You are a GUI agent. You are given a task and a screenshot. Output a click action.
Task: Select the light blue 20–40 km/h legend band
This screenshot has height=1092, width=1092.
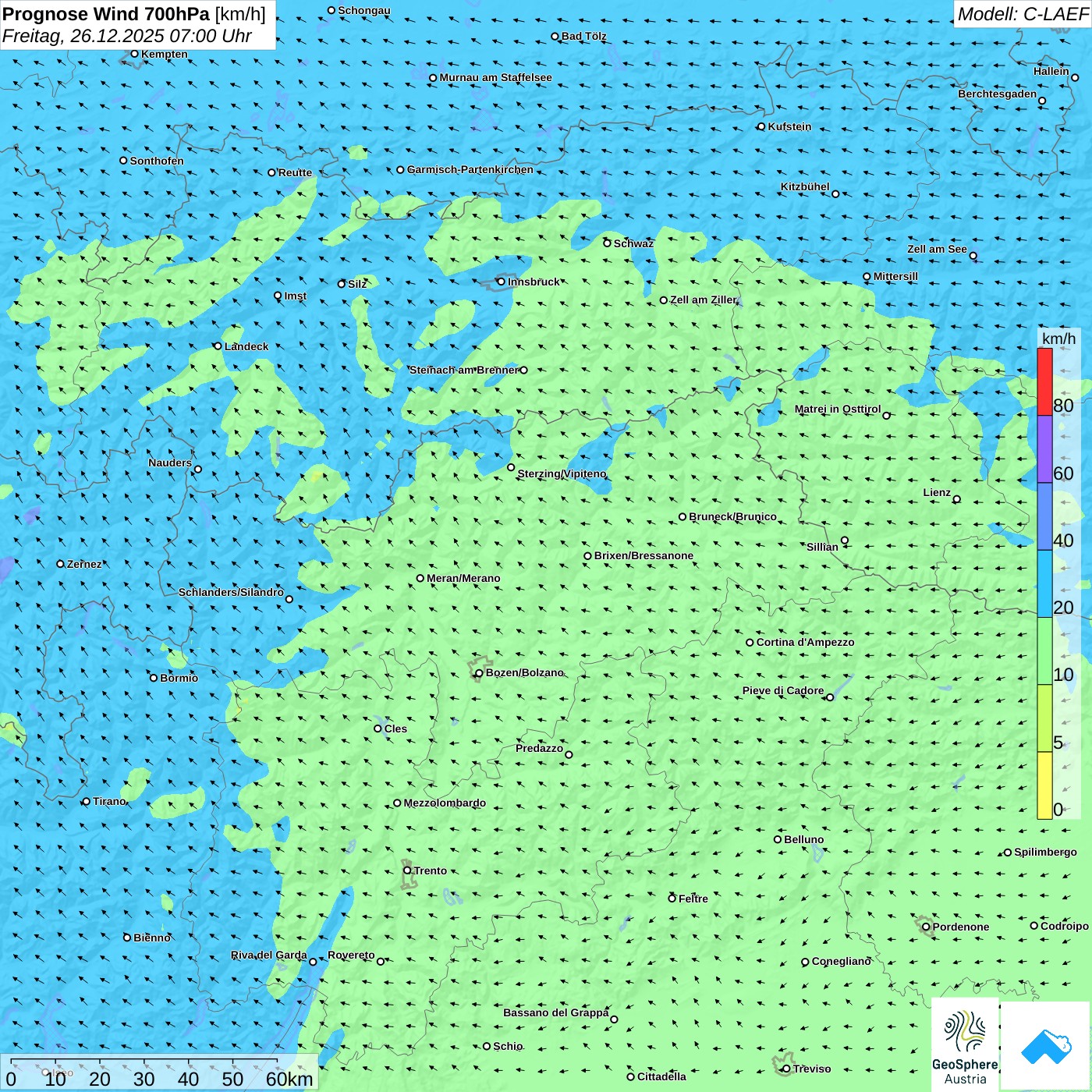pyautogui.click(x=1044, y=584)
